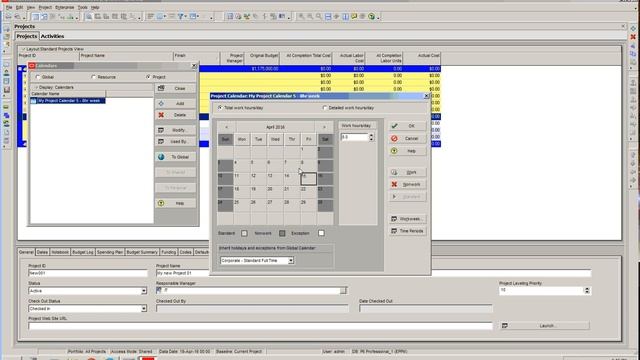Open the Status dropdown showing Active
The height and width of the screenshot is (360, 640).
point(144,291)
